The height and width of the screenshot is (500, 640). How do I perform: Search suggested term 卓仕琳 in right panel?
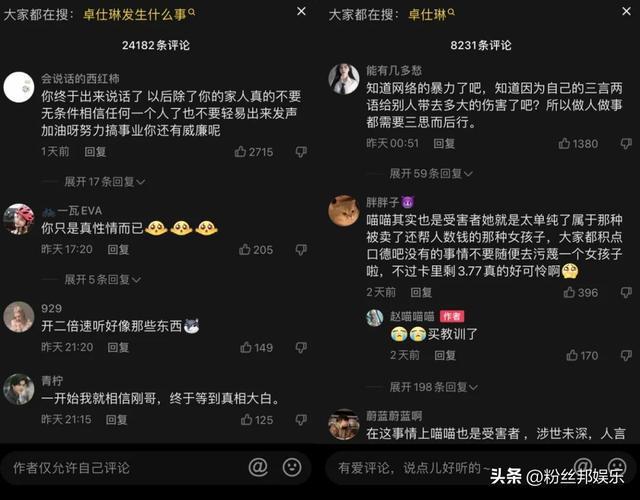point(431,15)
